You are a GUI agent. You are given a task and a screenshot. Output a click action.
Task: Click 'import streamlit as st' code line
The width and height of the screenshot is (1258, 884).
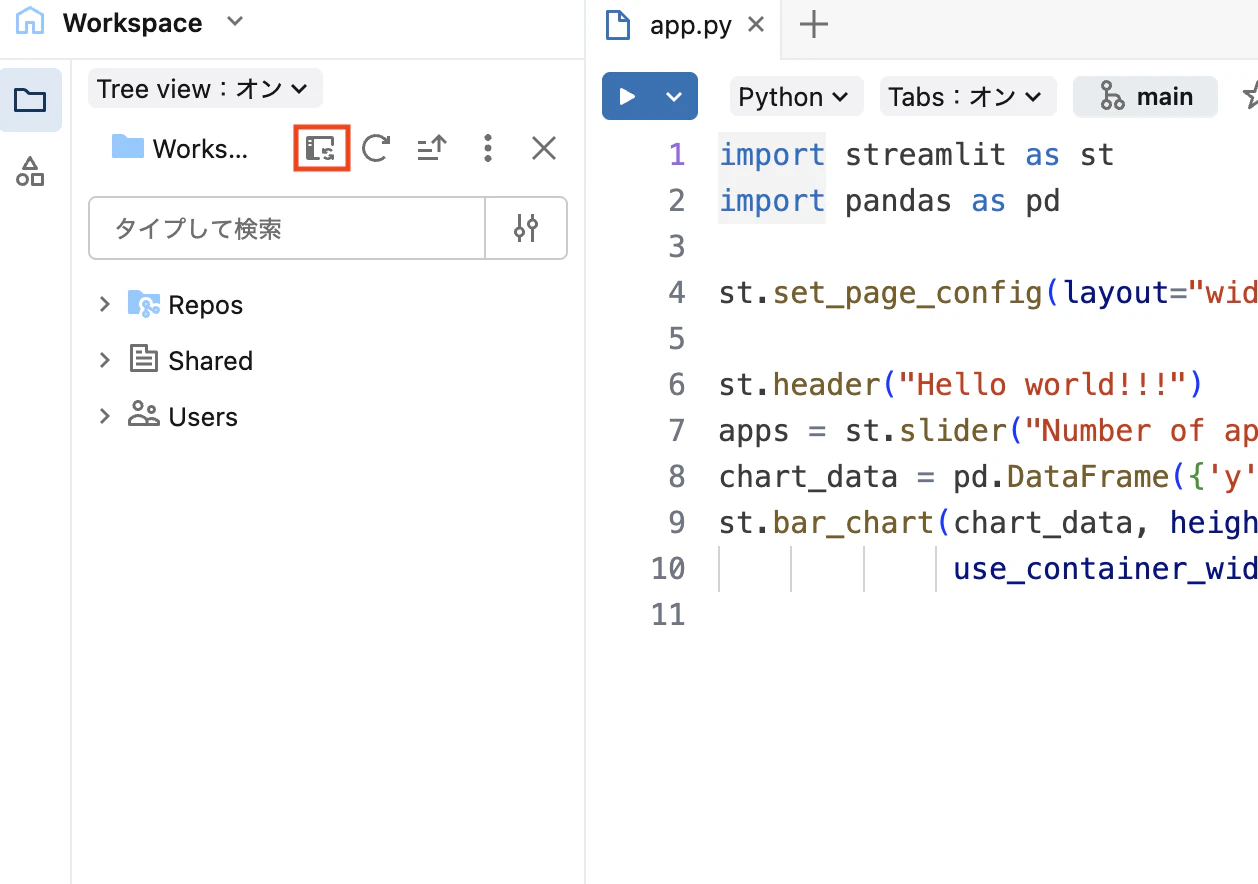[917, 155]
